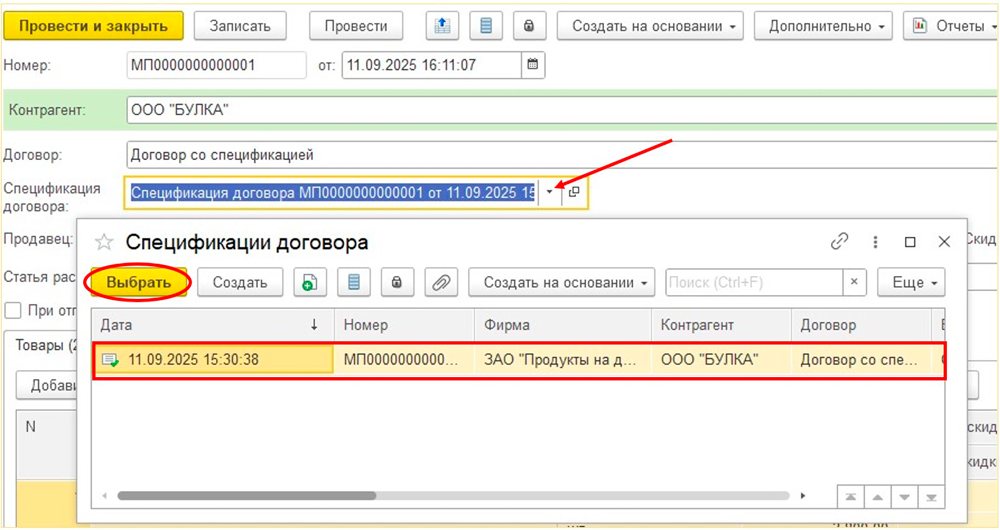Toggle the 'При от...' checkbox

click(x=12, y=310)
